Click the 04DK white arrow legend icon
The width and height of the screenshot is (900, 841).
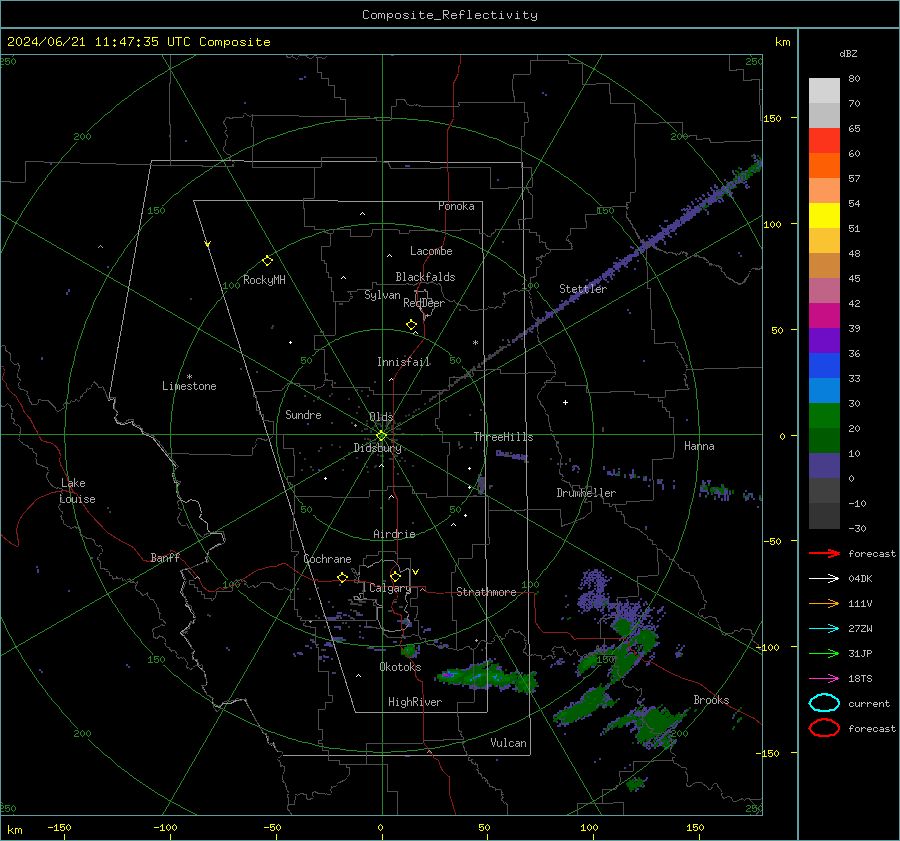click(x=824, y=579)
